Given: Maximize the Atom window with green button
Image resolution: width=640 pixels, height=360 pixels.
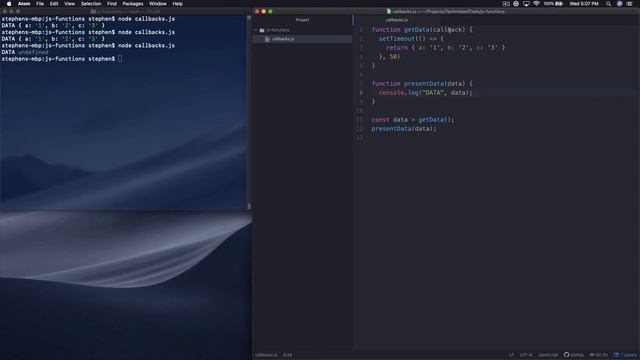Looking at the screenshot, I should click(270, 11).
